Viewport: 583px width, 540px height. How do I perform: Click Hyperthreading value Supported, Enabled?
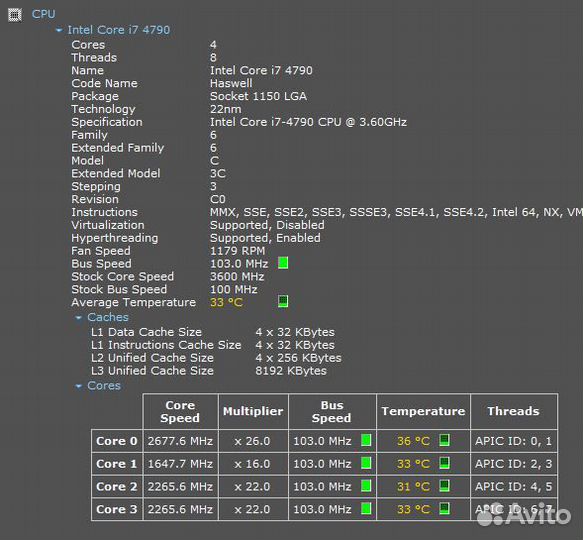click(x=265, y=238)
